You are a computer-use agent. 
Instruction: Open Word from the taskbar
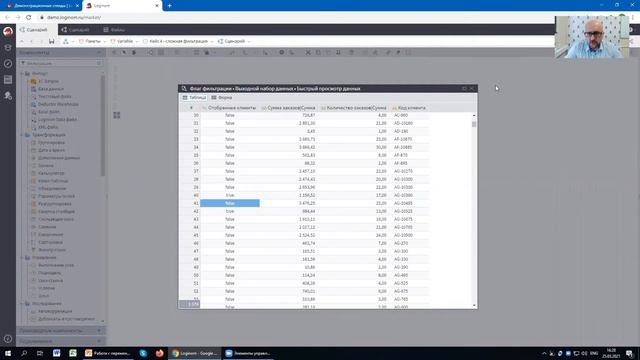point(56,353)
